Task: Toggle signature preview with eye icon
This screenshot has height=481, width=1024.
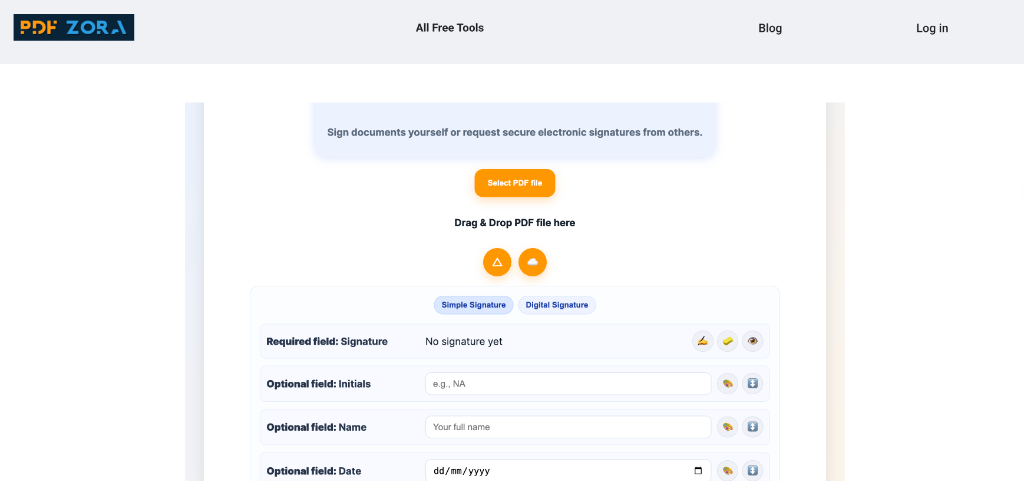Action: click(x=752, y=341)
